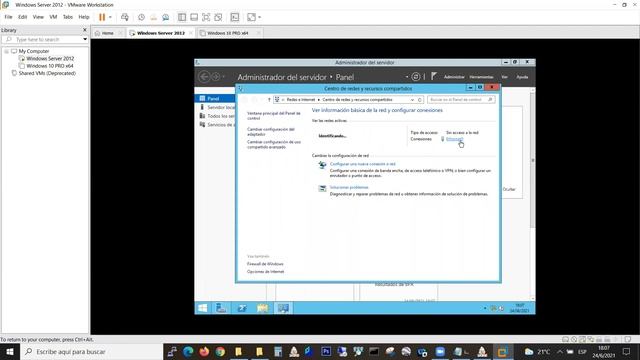Click the back arrow in Administrador del servidor
This screenshot has height=360, width=640.
click(x=204, y=77)
